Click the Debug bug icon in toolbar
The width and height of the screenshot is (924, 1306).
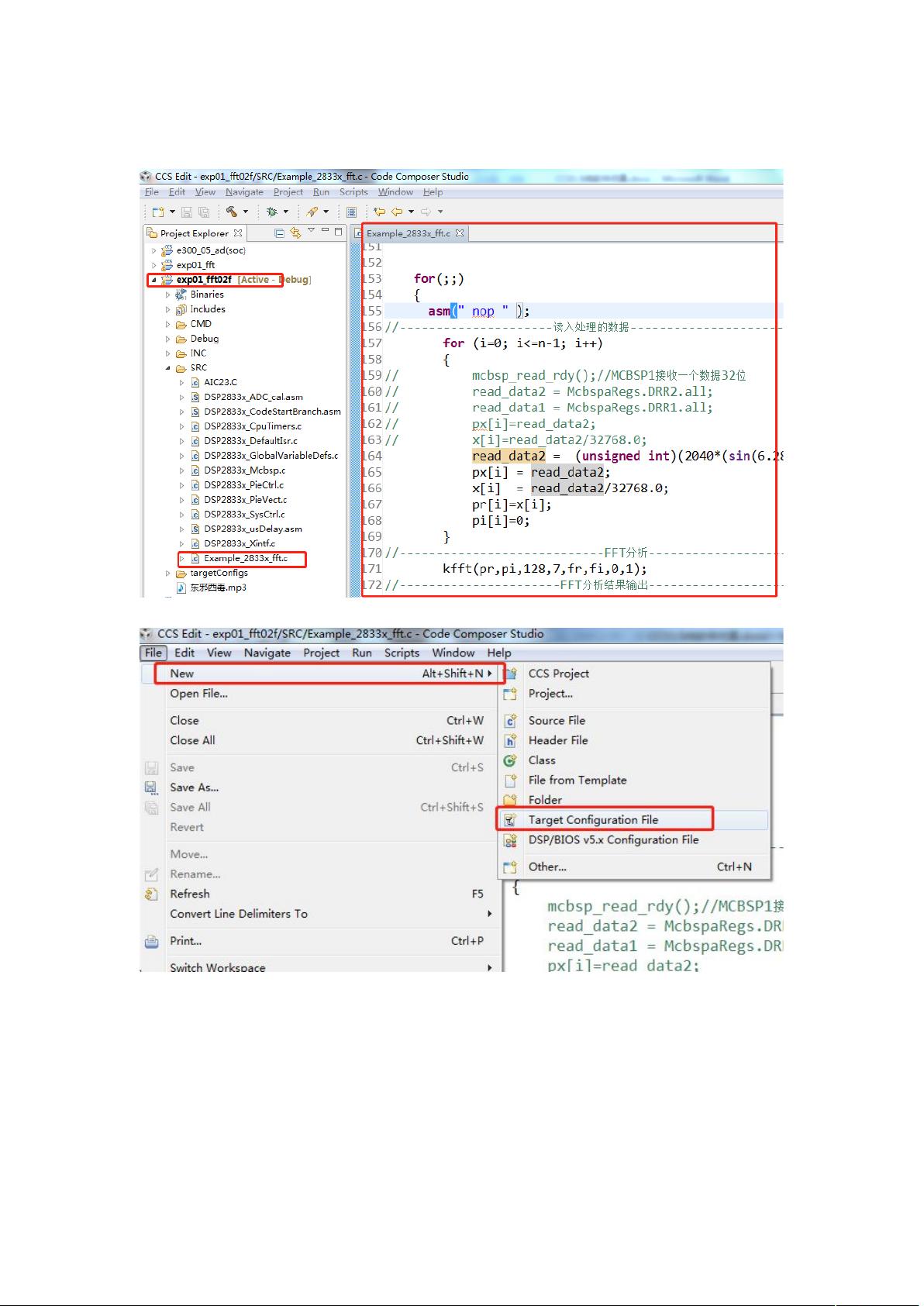click(271, 212)
